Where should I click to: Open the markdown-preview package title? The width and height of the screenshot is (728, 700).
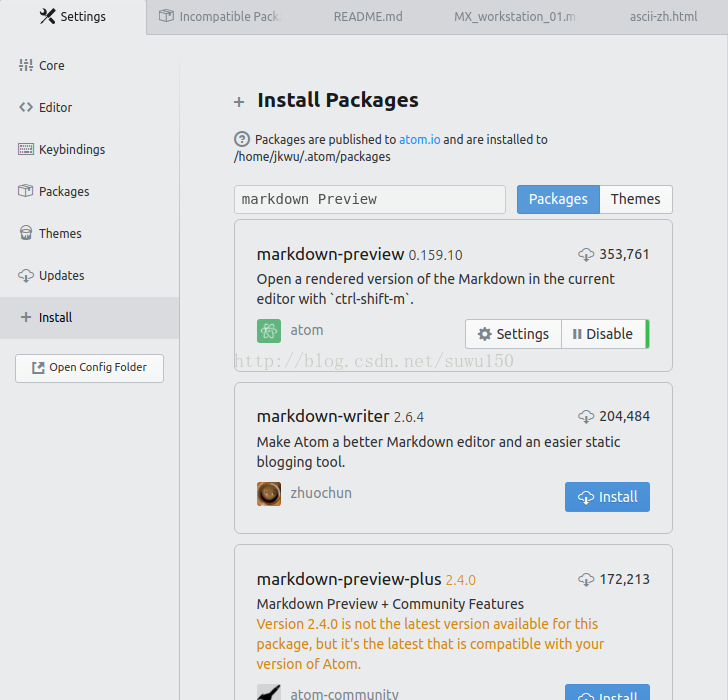330,254
